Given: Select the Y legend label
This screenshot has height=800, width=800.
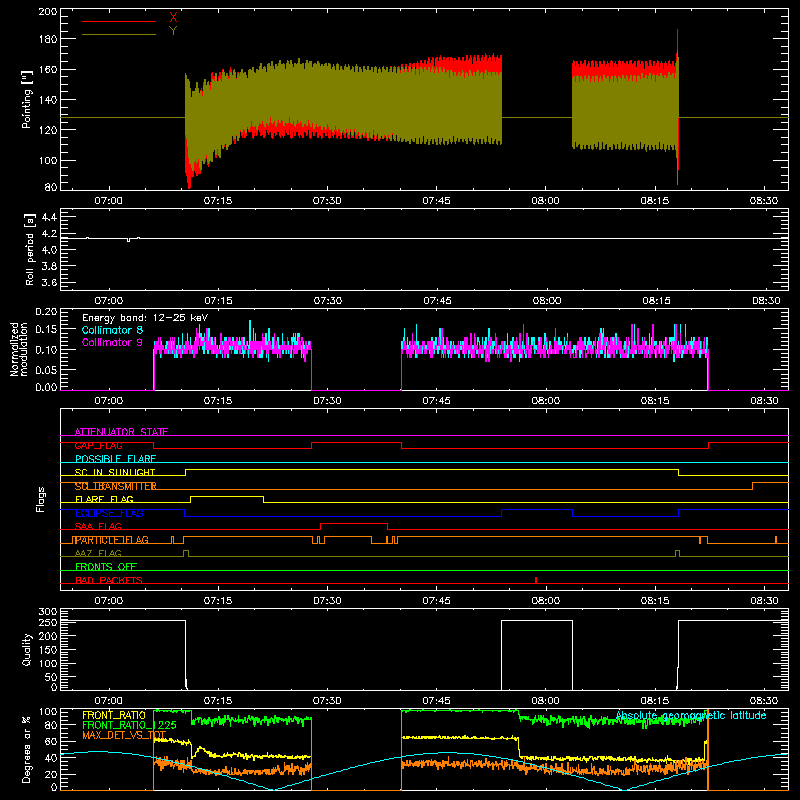Looking at the screenshot, I should click(173, 31).
